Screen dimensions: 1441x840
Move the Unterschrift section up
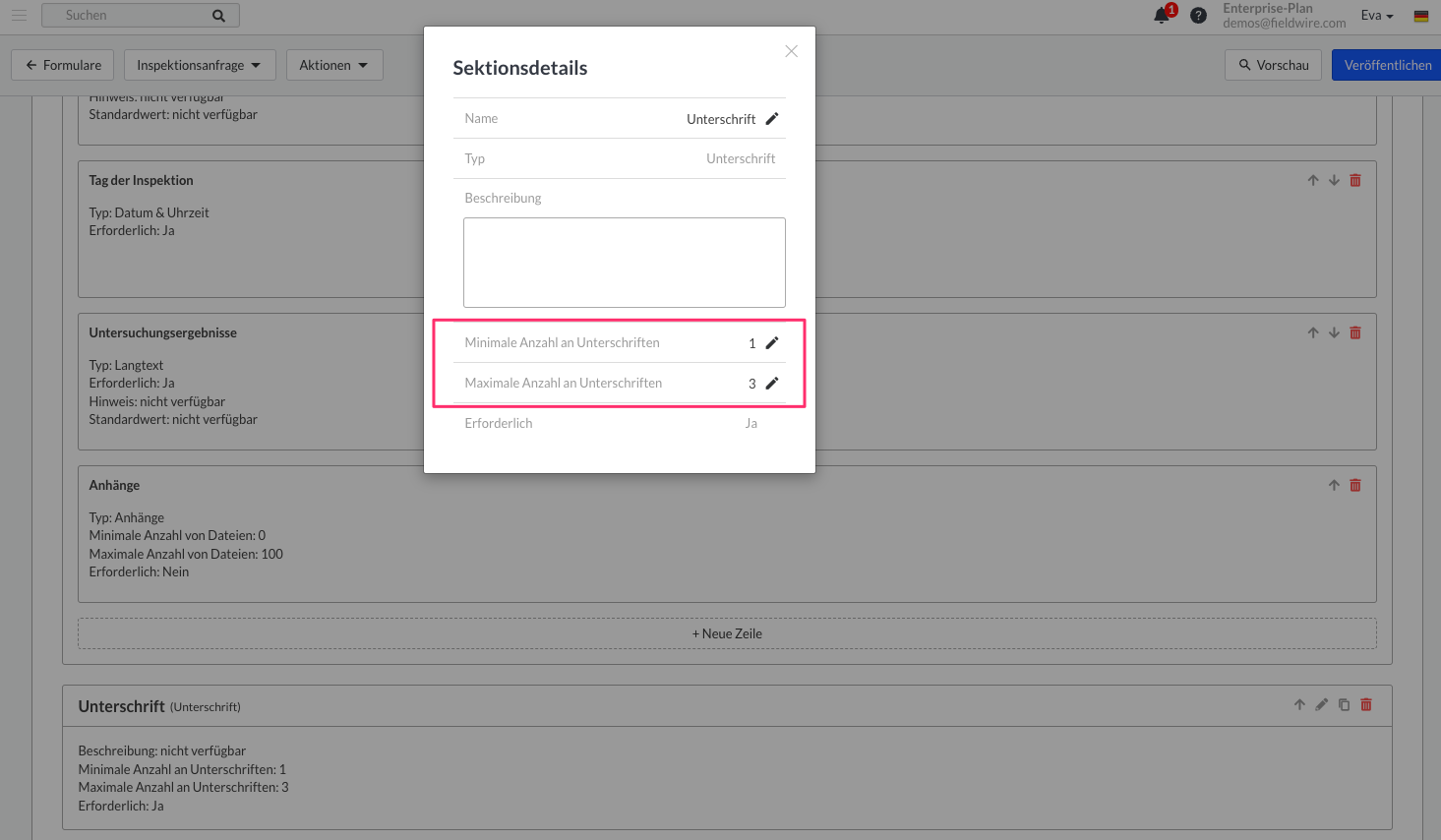click(1299, 705)
